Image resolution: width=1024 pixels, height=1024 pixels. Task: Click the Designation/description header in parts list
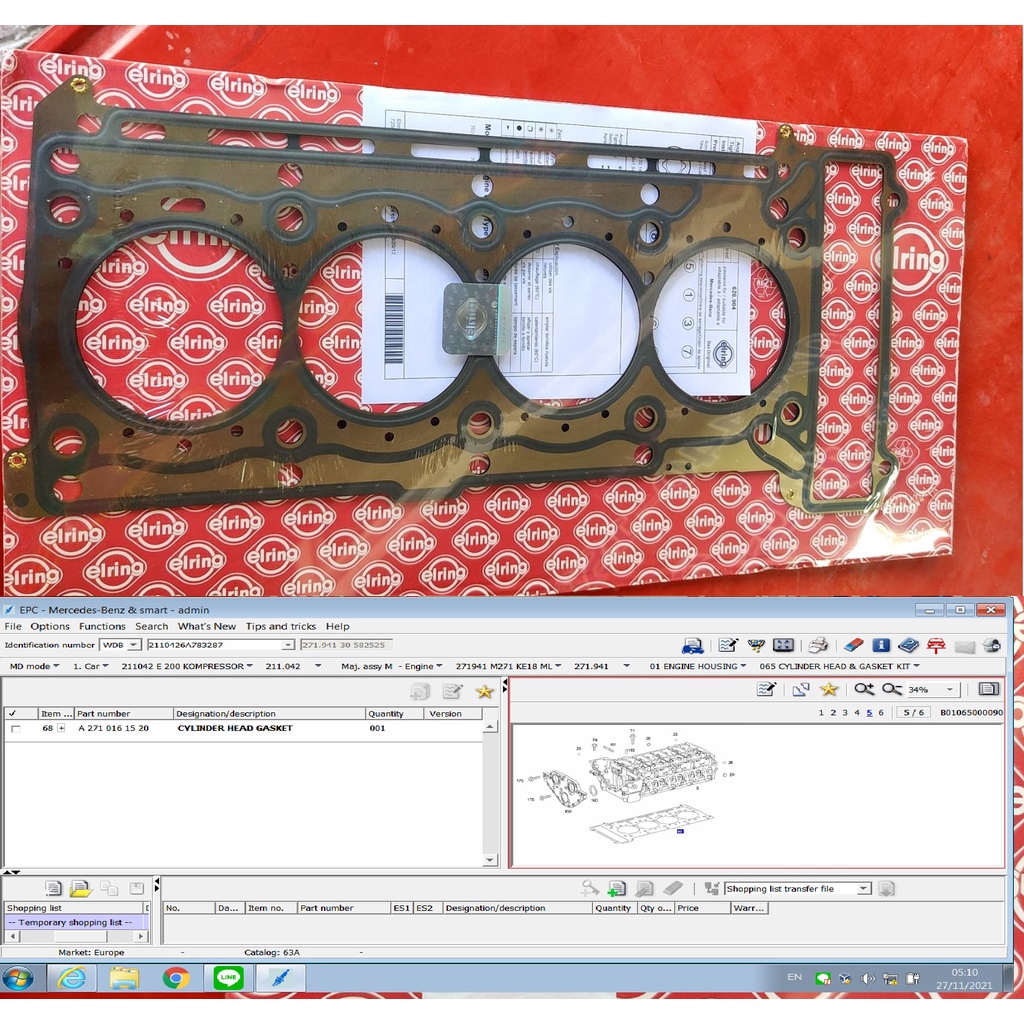pos(269,714)
